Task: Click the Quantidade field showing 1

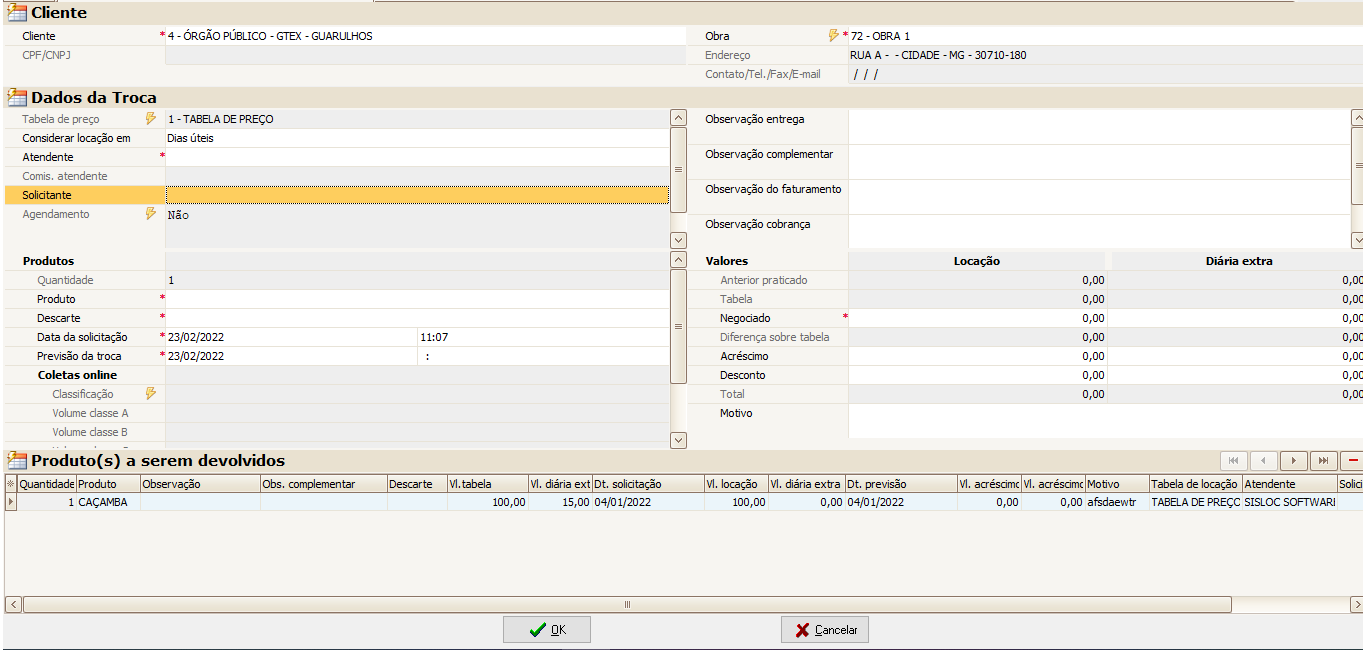Action: coord(417,280)
